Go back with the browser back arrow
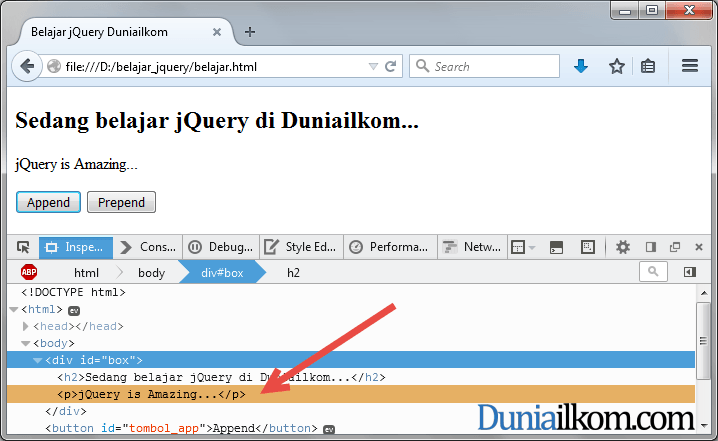The width and height of the screenshot is (718, 441). click(27, 66)
